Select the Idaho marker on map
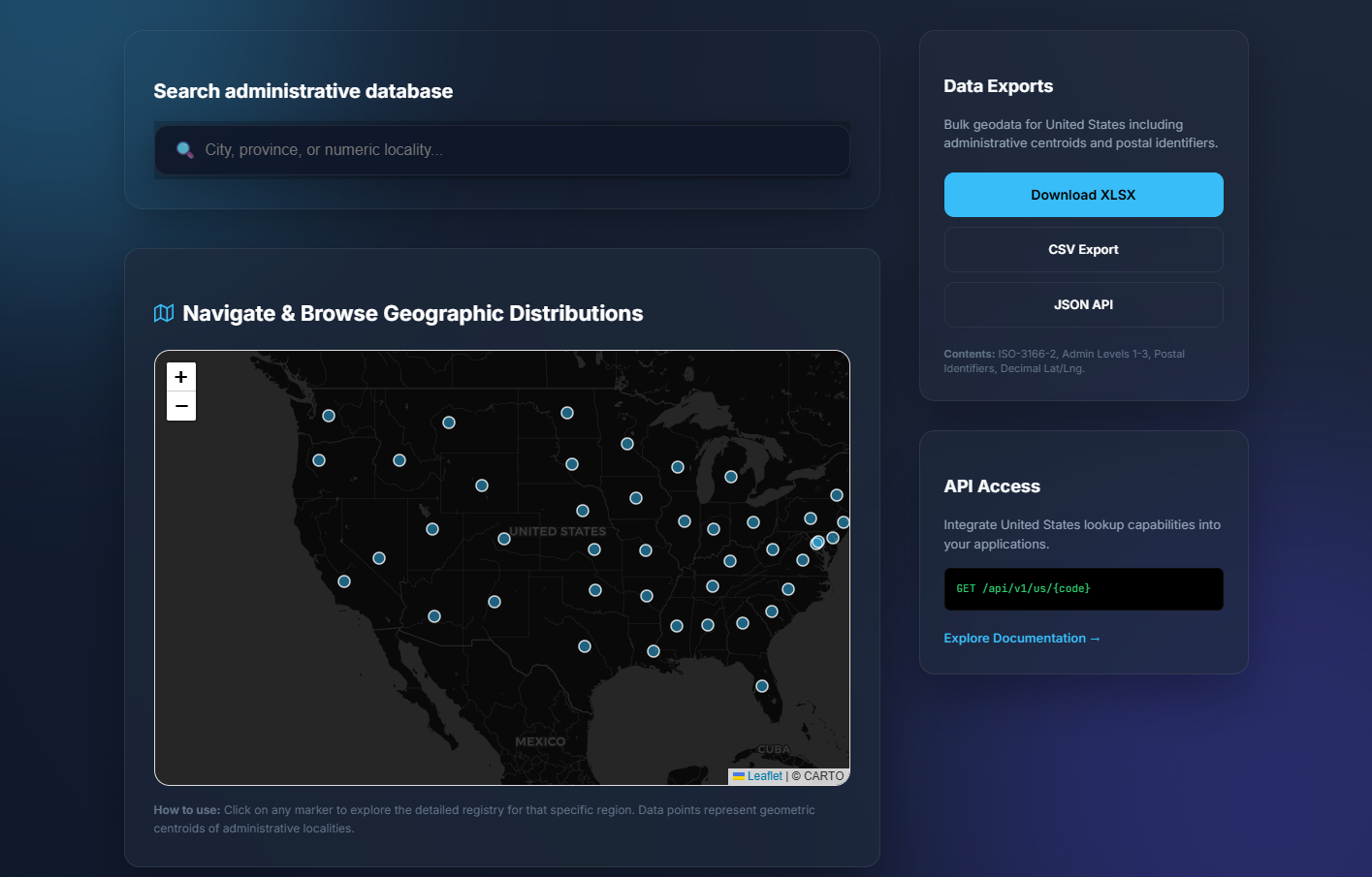Screen dimensions: 1372x877 point(399,460)
